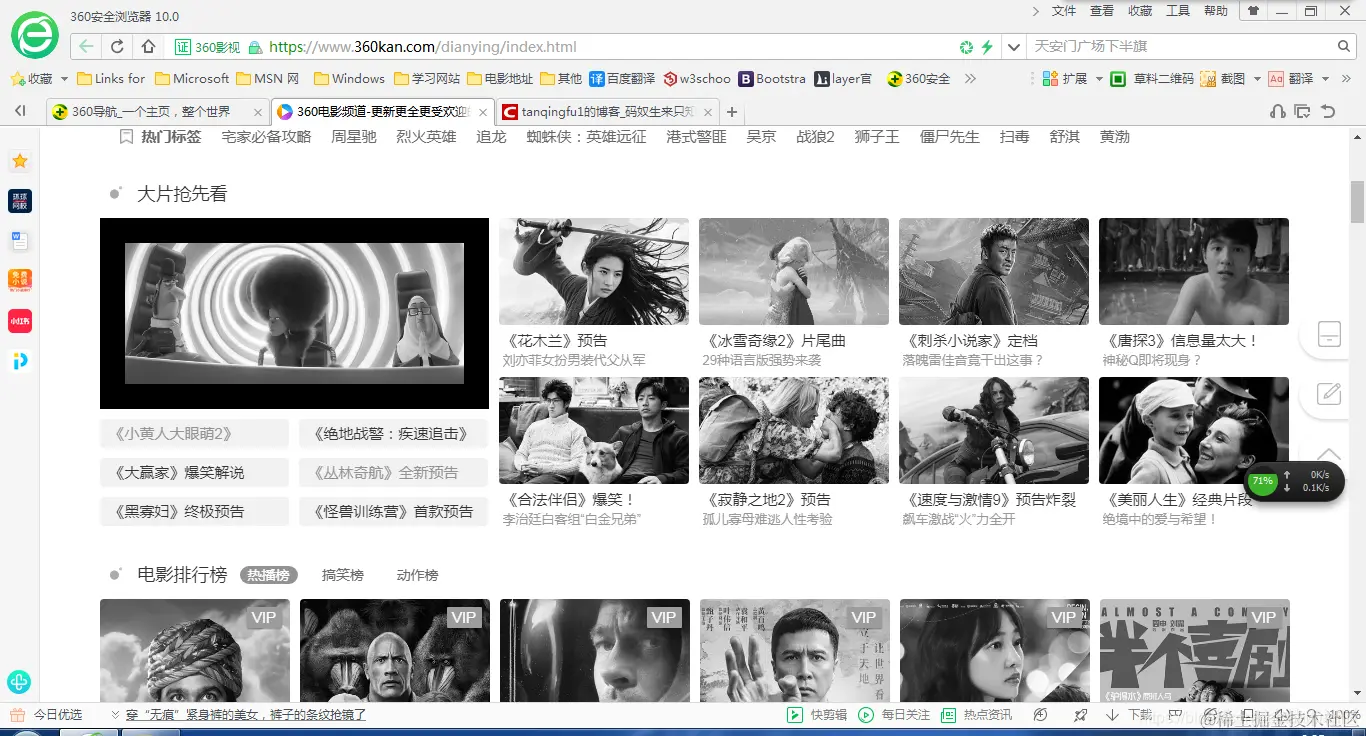The height and width of the screenshot is (736, 1366).
Task: Open 《小黄人大眼萌2》 trailer button
Action: tap(194, 433)
